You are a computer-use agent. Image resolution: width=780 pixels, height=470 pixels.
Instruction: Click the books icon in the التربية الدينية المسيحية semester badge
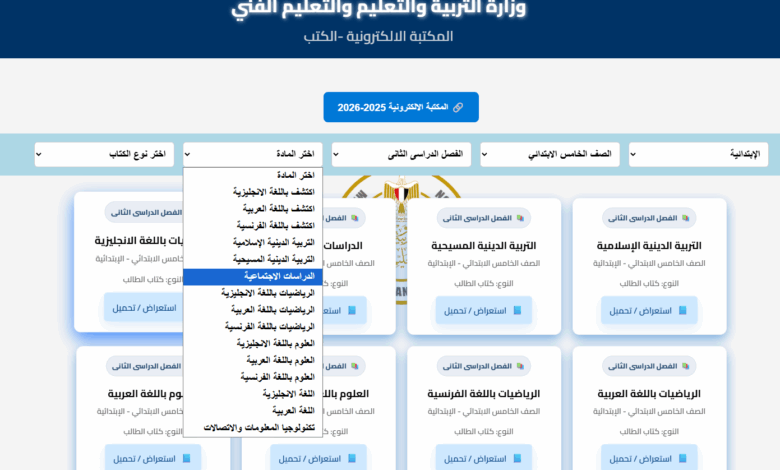pyautogui.click(x=520, y=218)
